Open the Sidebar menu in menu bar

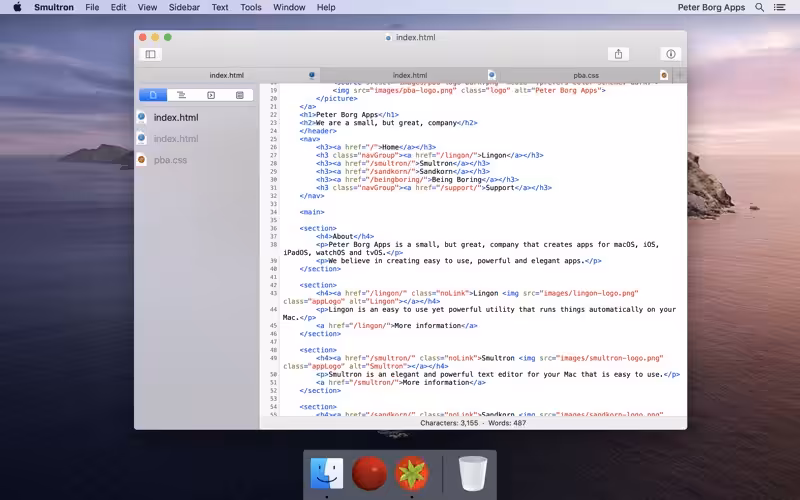tap(184, 7)
